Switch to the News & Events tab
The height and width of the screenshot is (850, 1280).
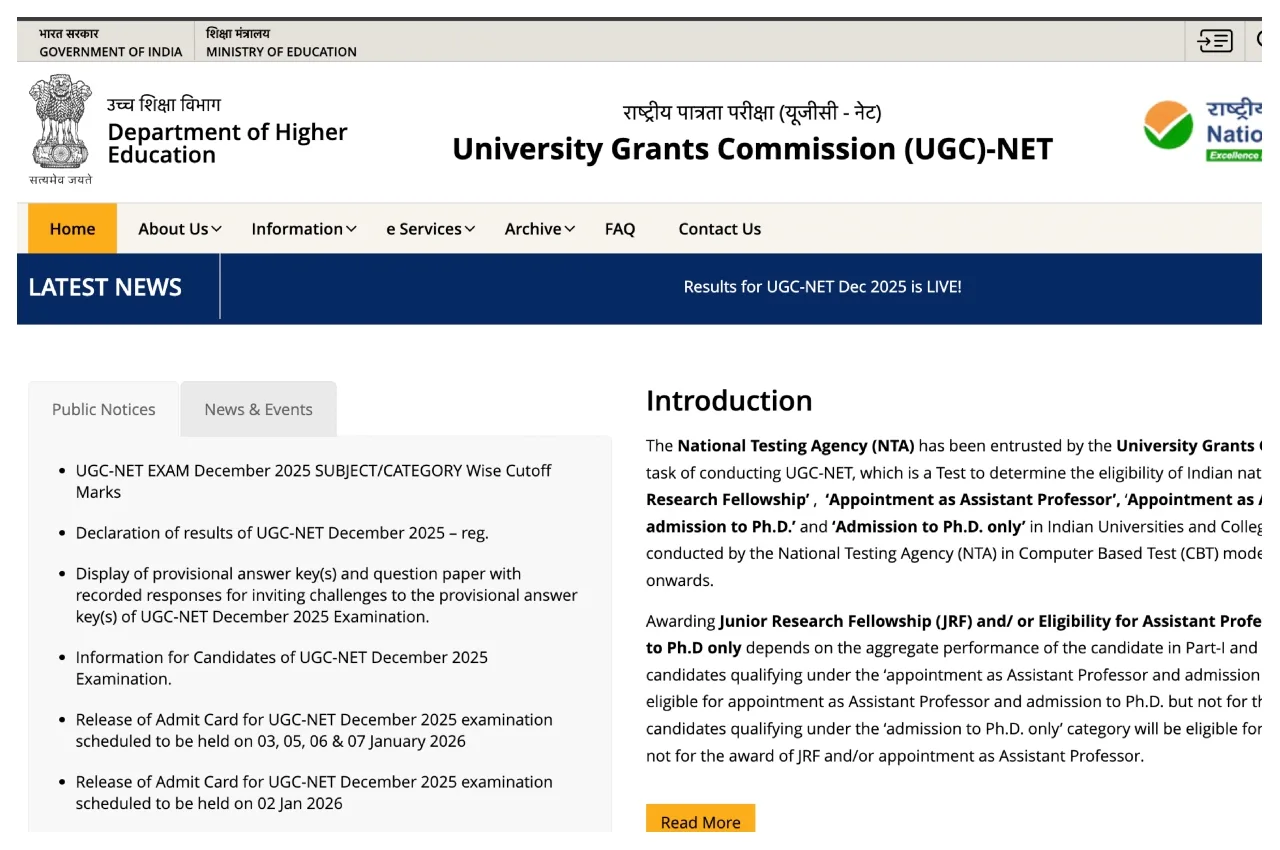tap(258, 409)
